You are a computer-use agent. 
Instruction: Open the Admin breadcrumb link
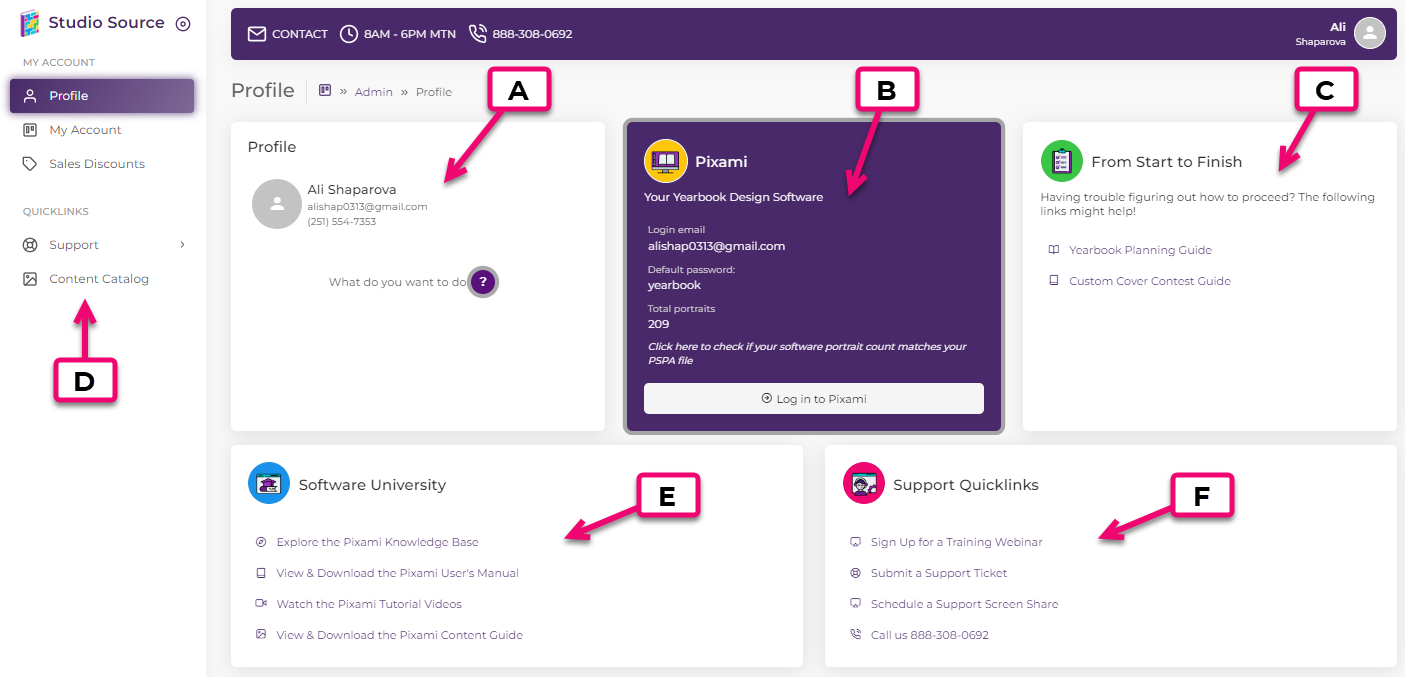click(x=373, y=91)
